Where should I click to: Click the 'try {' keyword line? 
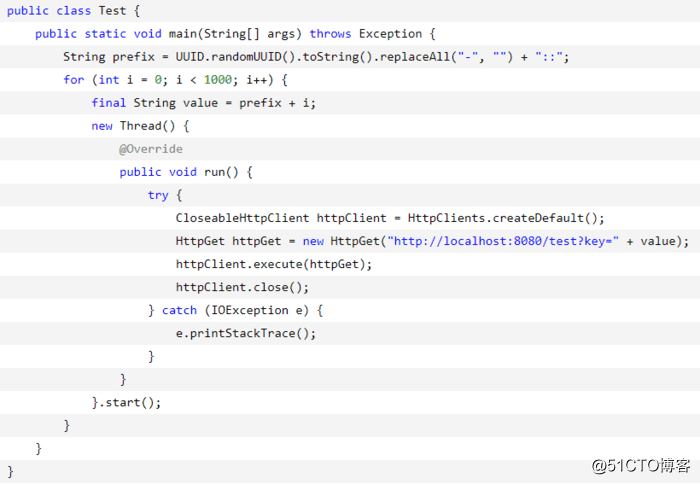click(x=165, y=195)
